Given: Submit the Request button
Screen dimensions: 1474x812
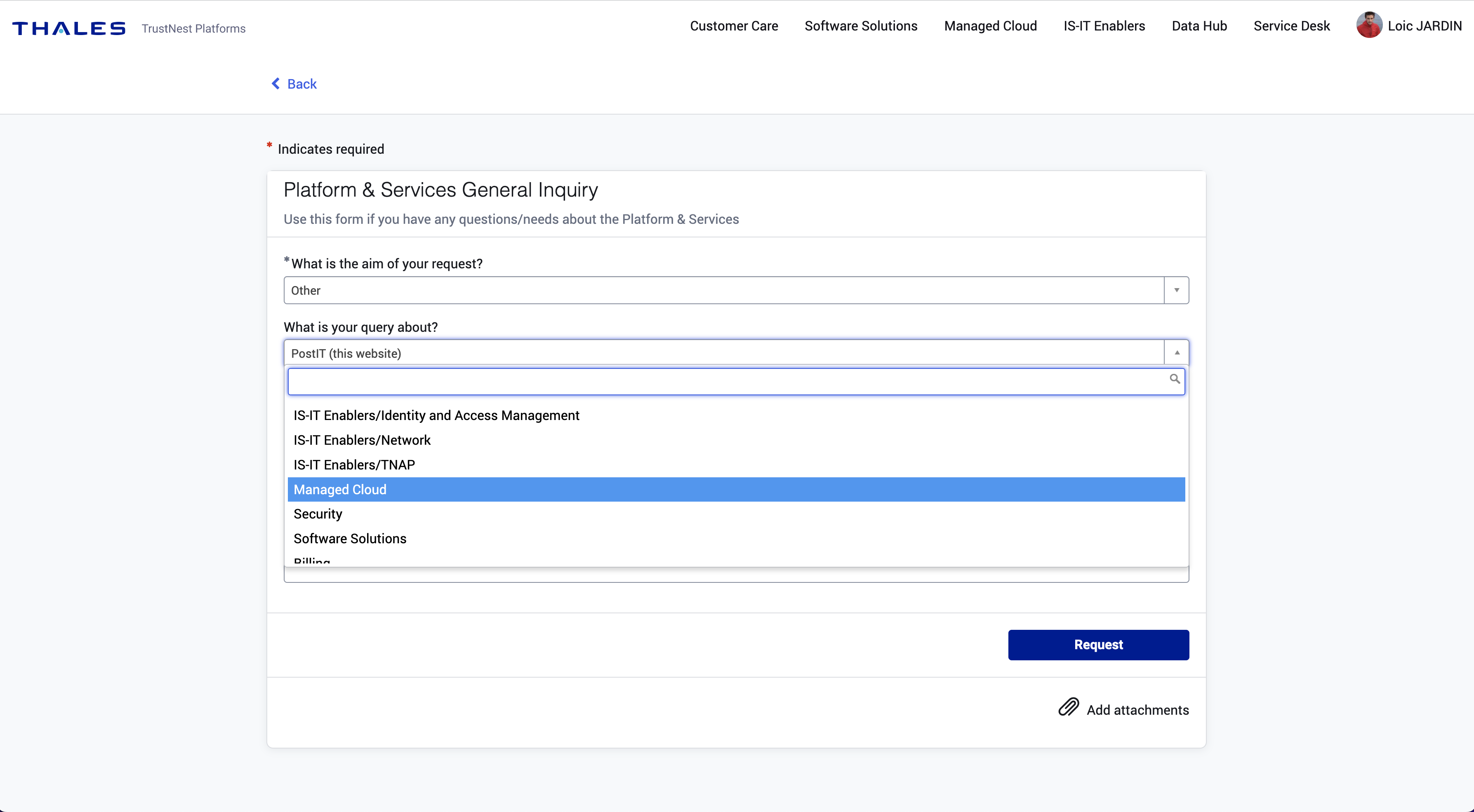Looking at the screenshot, I should coord(1098,645).
